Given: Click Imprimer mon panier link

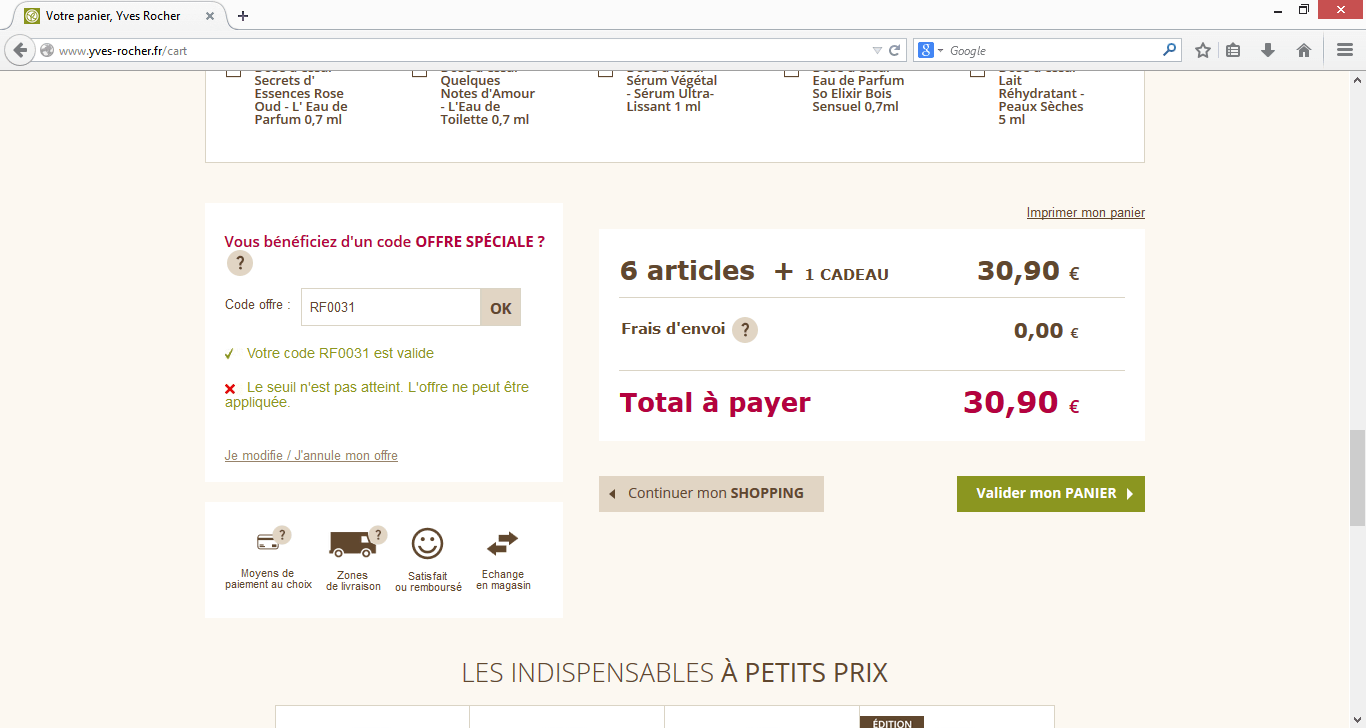Looking at the screenshot, I should coord(1085,213).
